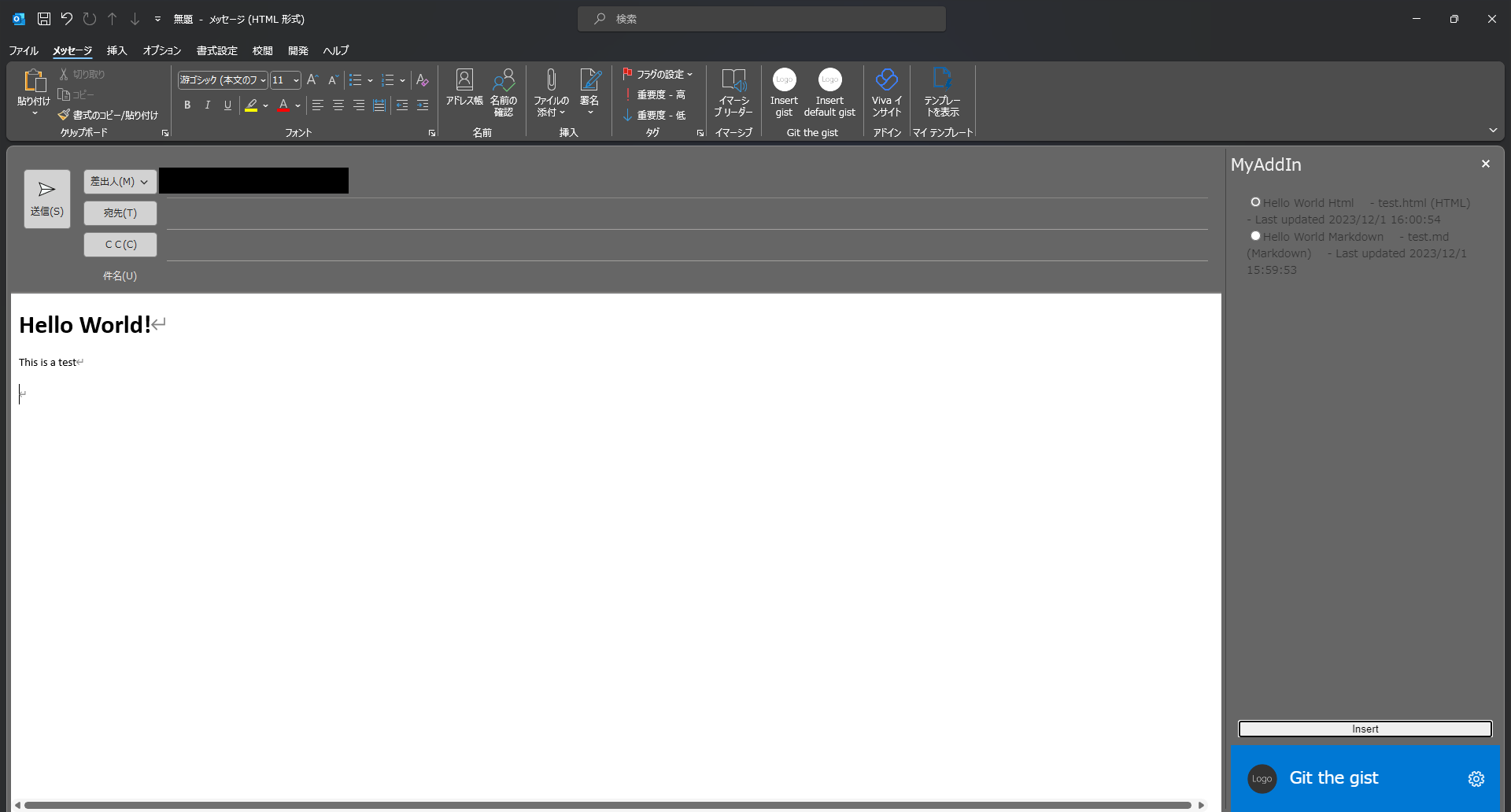
Task: Switch to the 挿入 (Insert) tab
Action: click(x=116, y=50)
